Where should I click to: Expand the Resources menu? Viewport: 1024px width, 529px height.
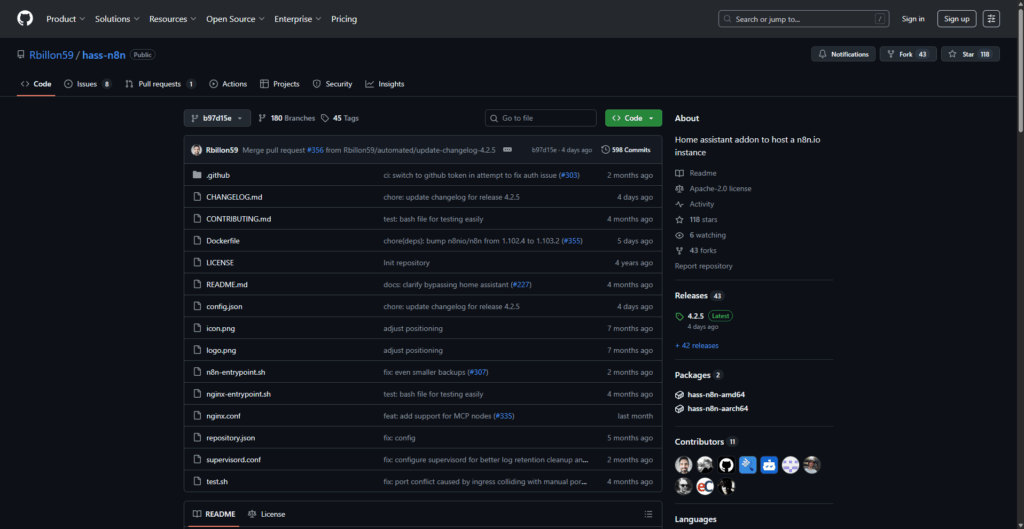coord(172,19)
